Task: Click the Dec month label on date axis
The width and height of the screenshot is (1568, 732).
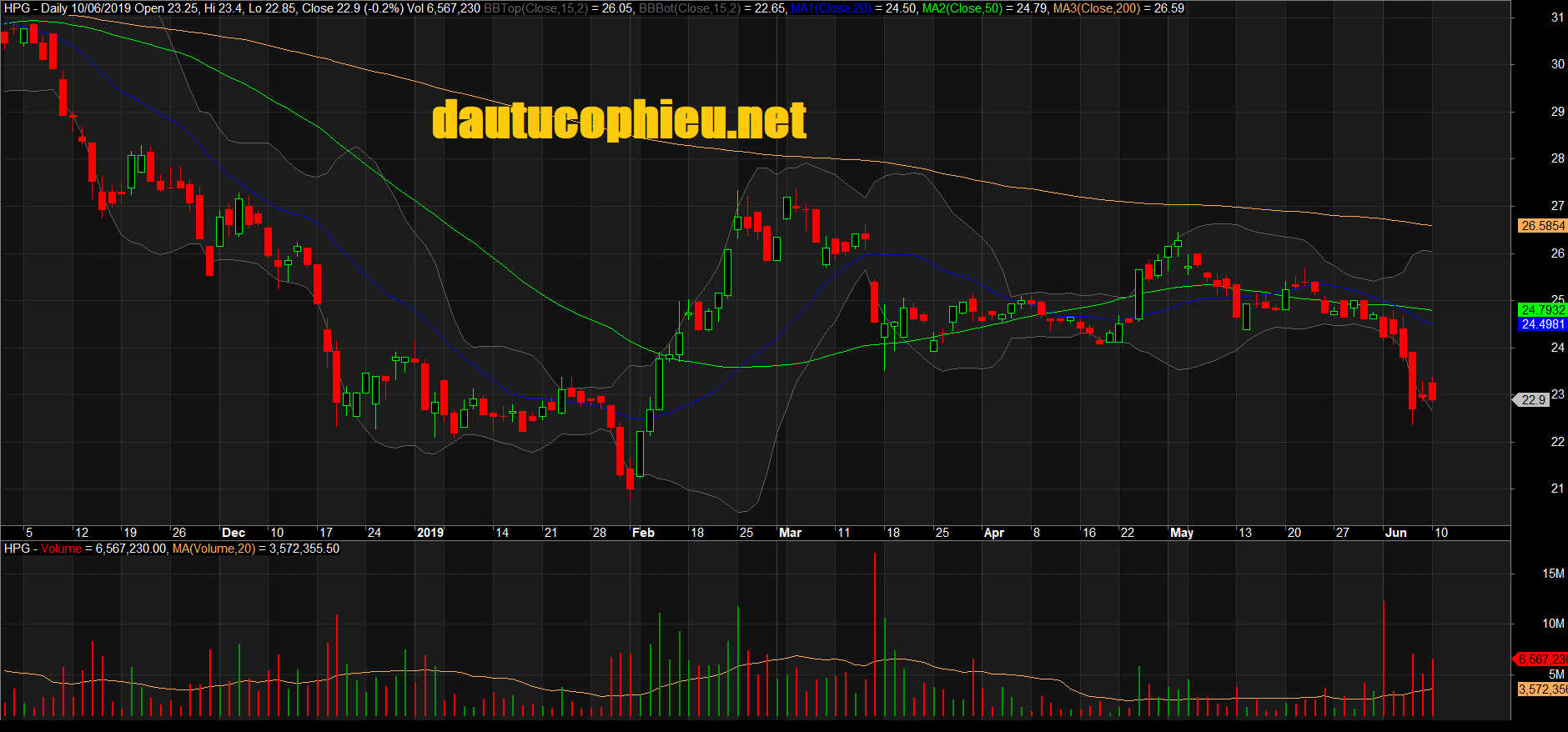Action: pyautogui.click(x=234, y=533)
